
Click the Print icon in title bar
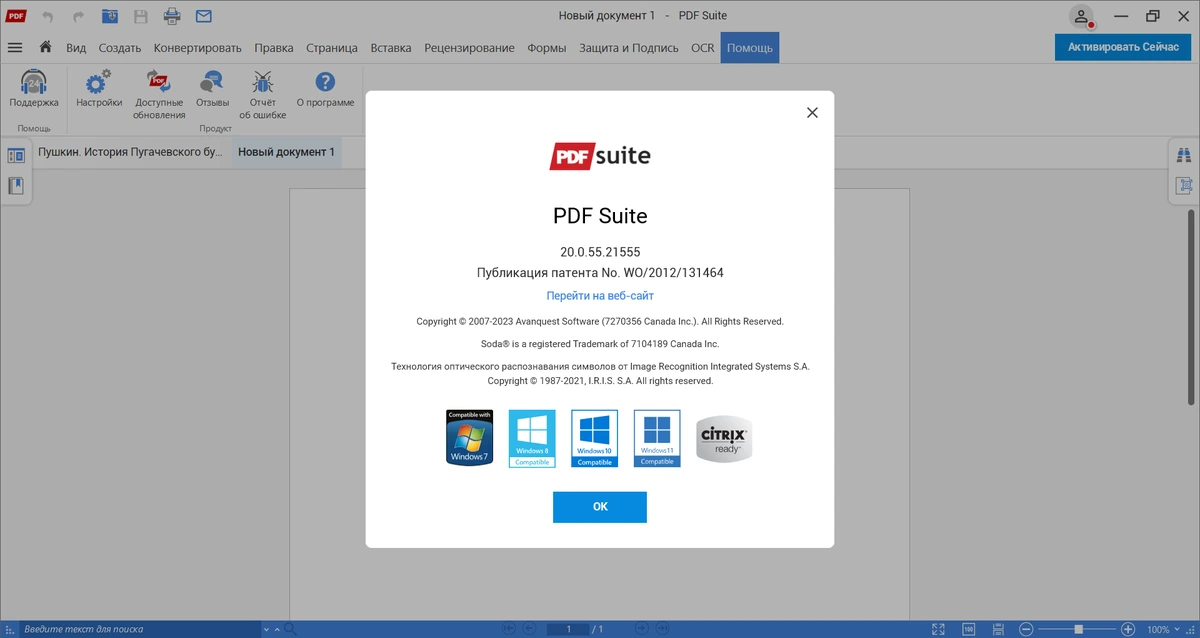[172, 16]
